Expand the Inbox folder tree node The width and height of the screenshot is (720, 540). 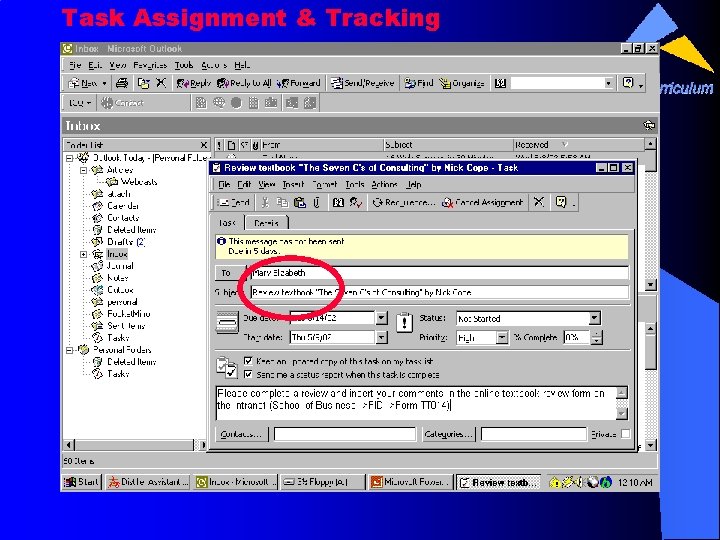(84, 254)
